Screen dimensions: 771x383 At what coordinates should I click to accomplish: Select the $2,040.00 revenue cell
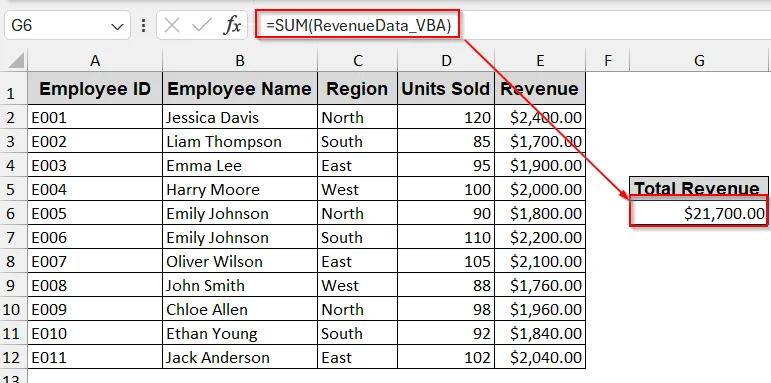click(540, 357)
